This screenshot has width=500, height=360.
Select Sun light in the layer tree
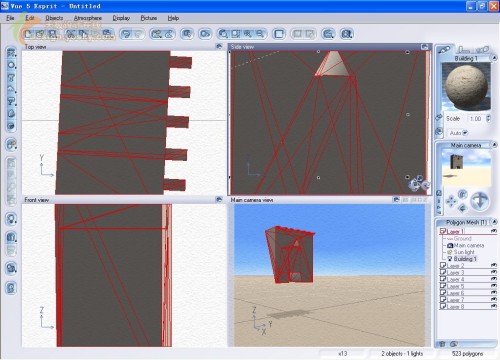click(x=464, y=252)
